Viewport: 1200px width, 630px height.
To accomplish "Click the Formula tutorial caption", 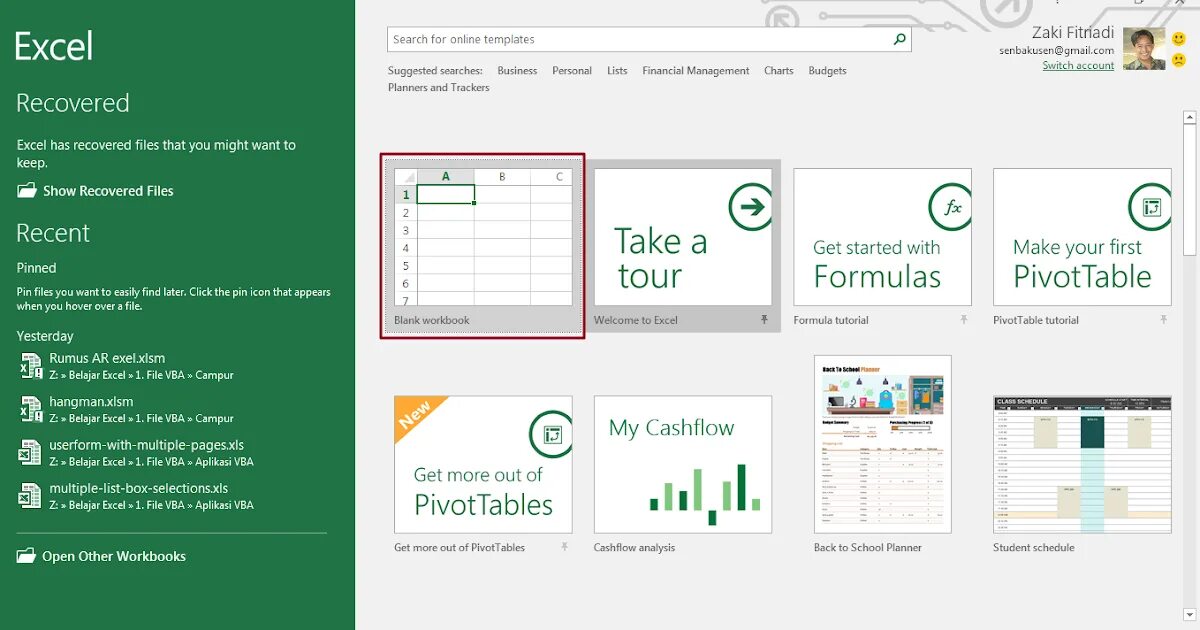I will 831,321.
